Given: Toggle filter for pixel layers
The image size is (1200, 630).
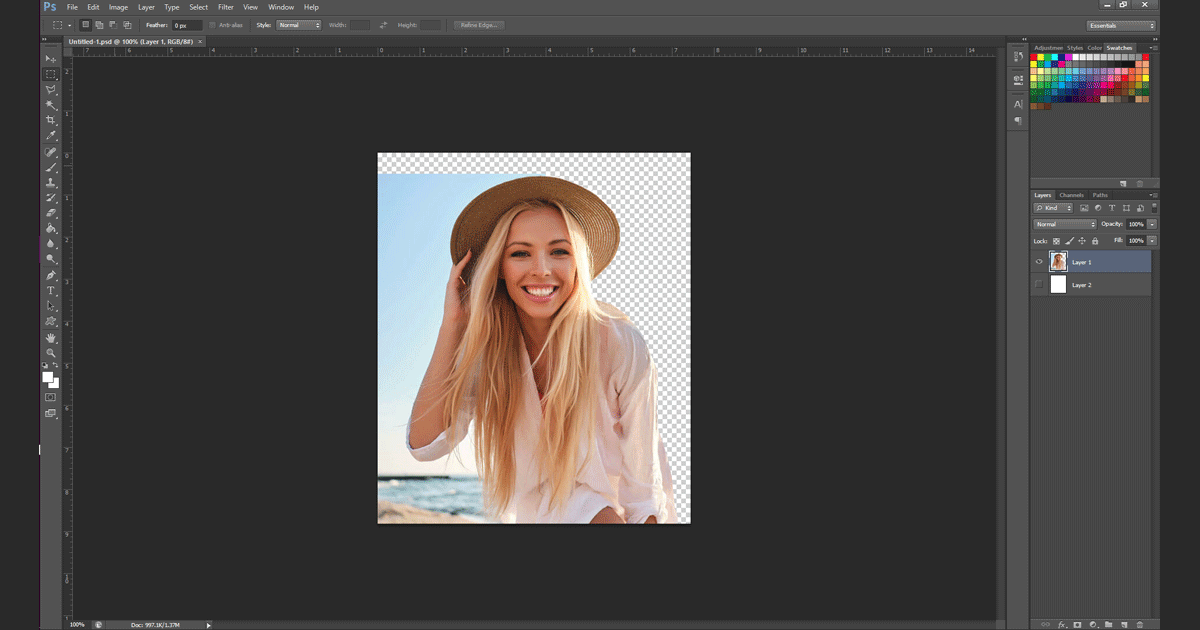Looking at the screenshot, I should pyautogui.click(x=1084, y=208).
